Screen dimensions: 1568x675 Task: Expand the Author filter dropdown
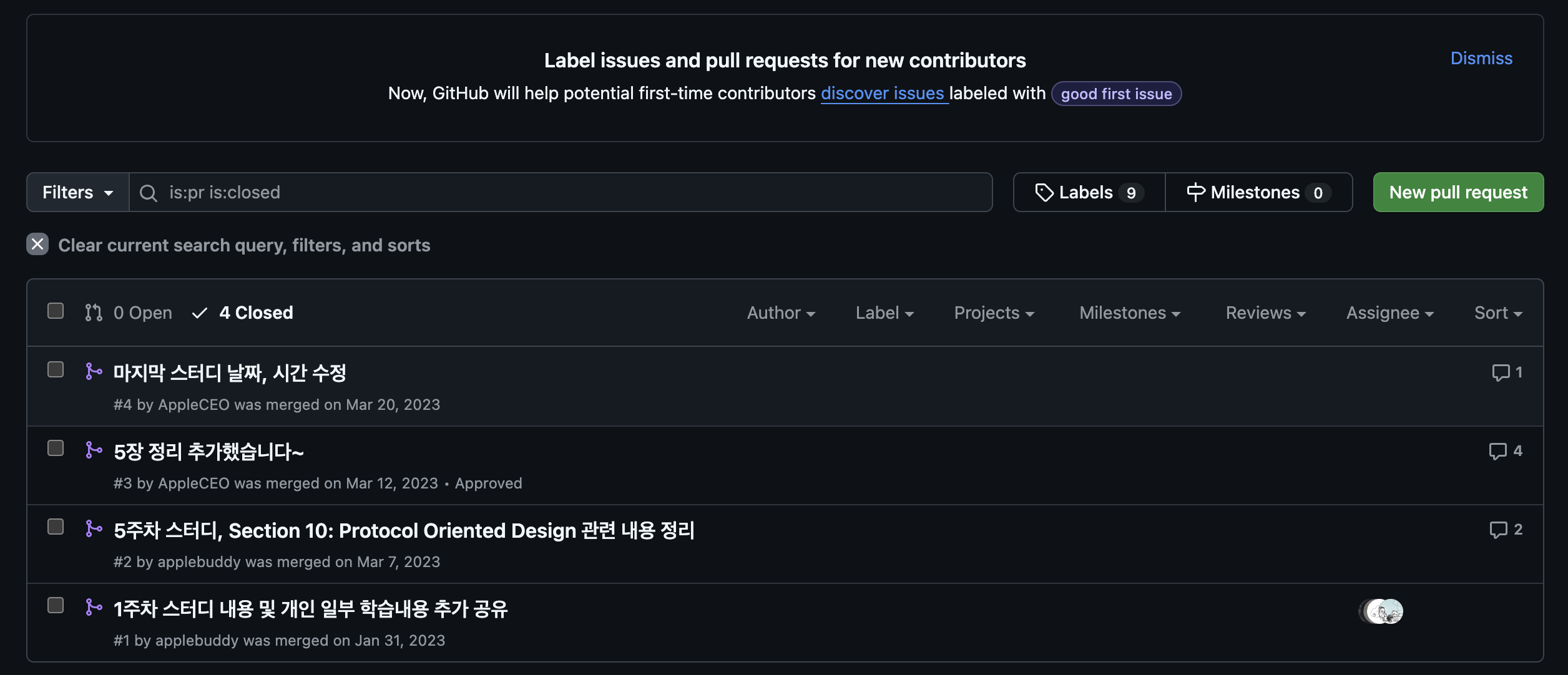click(780, 313)
